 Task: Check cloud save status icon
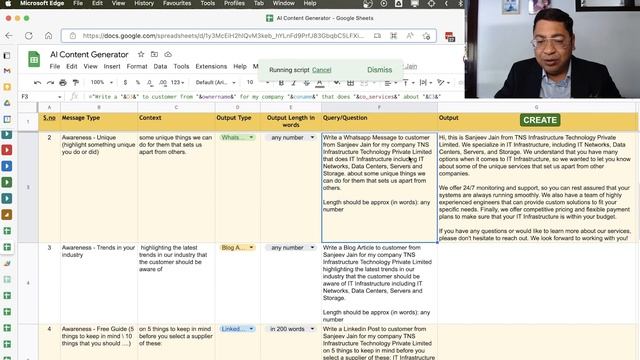168,54
